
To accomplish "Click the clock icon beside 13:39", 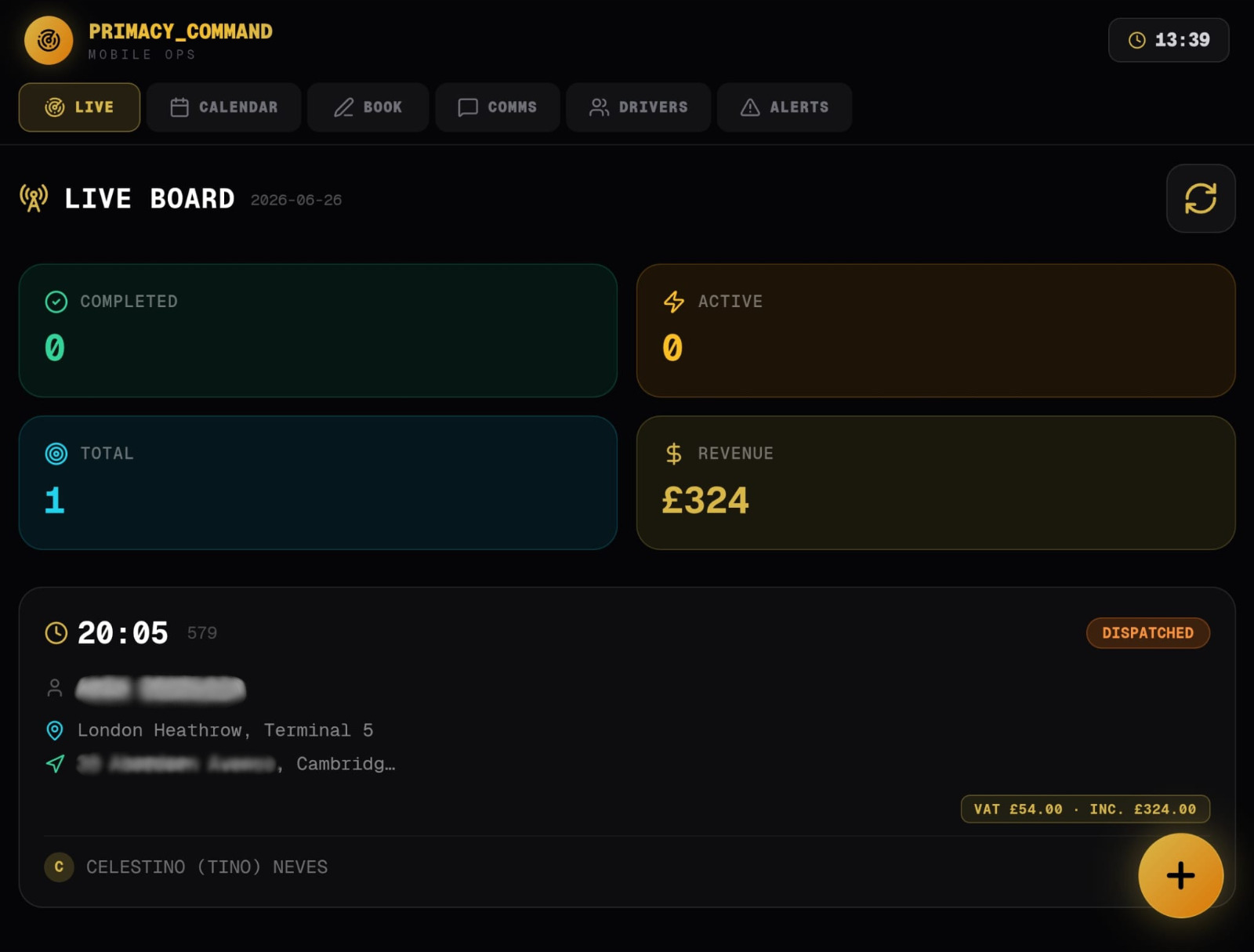I will [x=1136, y=40].
